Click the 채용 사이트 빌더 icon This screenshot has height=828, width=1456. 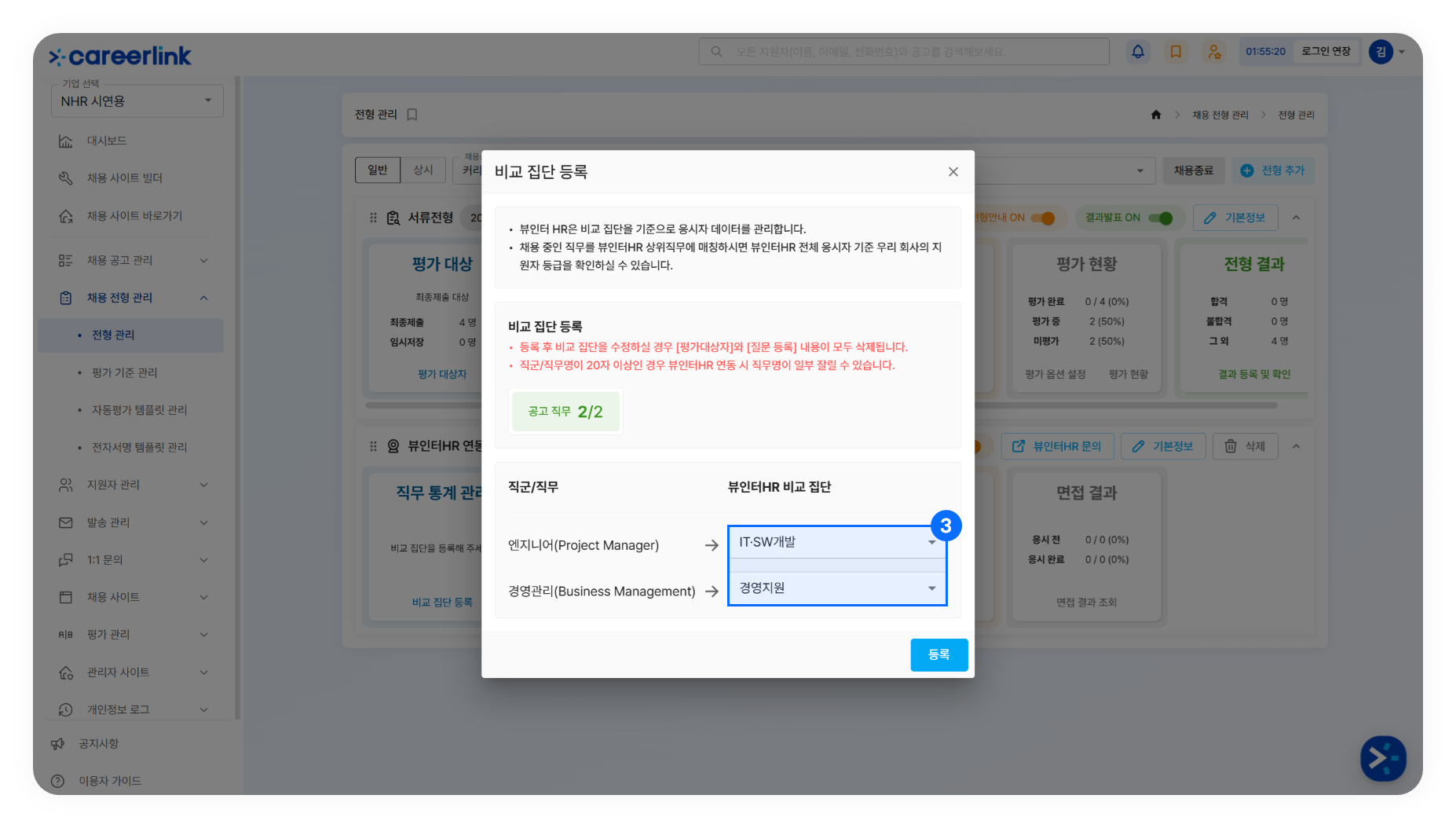pyautogui.click(x=66, y=178)
